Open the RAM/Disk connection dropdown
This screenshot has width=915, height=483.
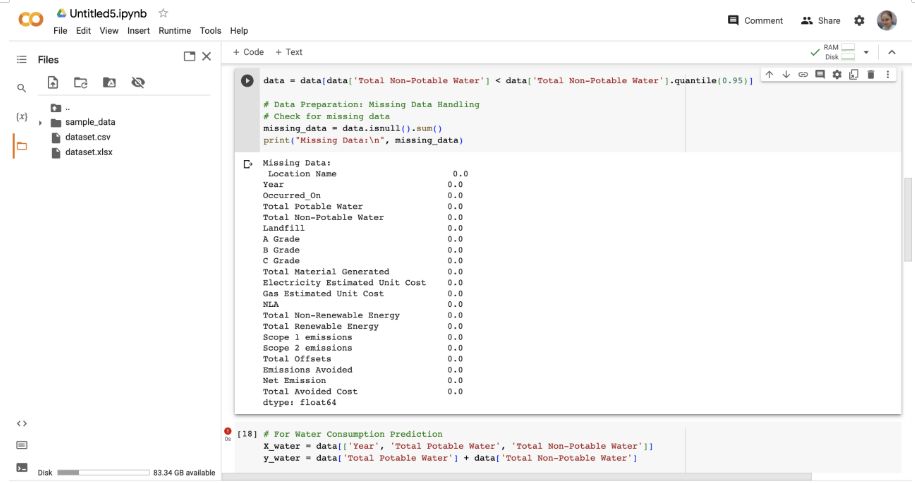coord(866,52)
